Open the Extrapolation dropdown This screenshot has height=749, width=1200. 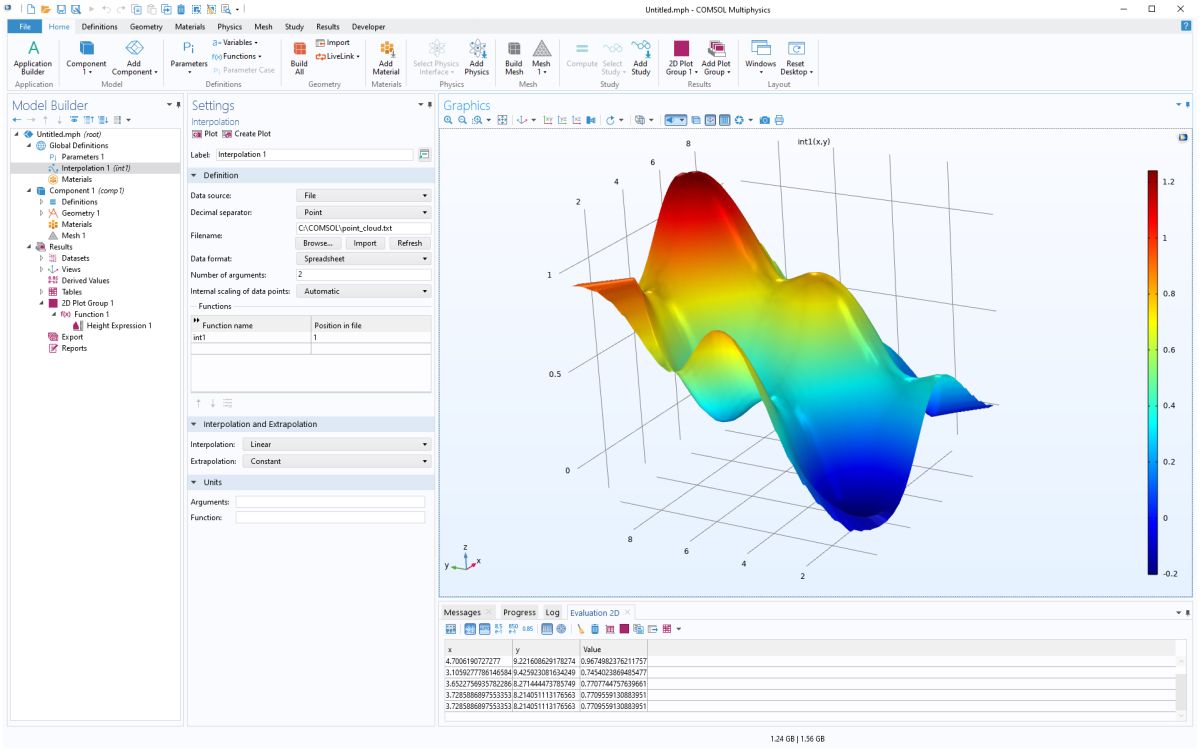point(339,461)
